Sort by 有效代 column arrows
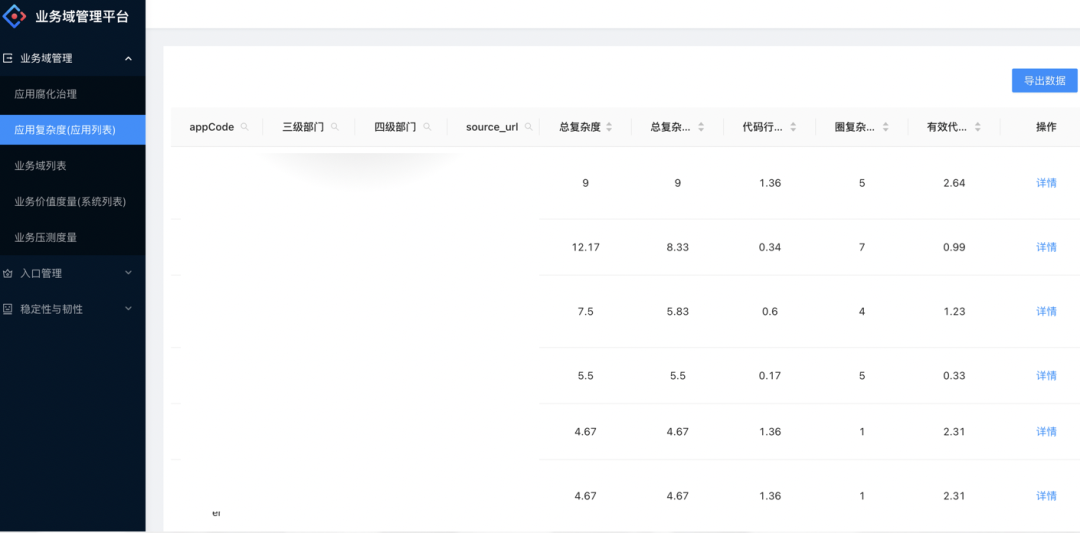 tap(978, 127)
